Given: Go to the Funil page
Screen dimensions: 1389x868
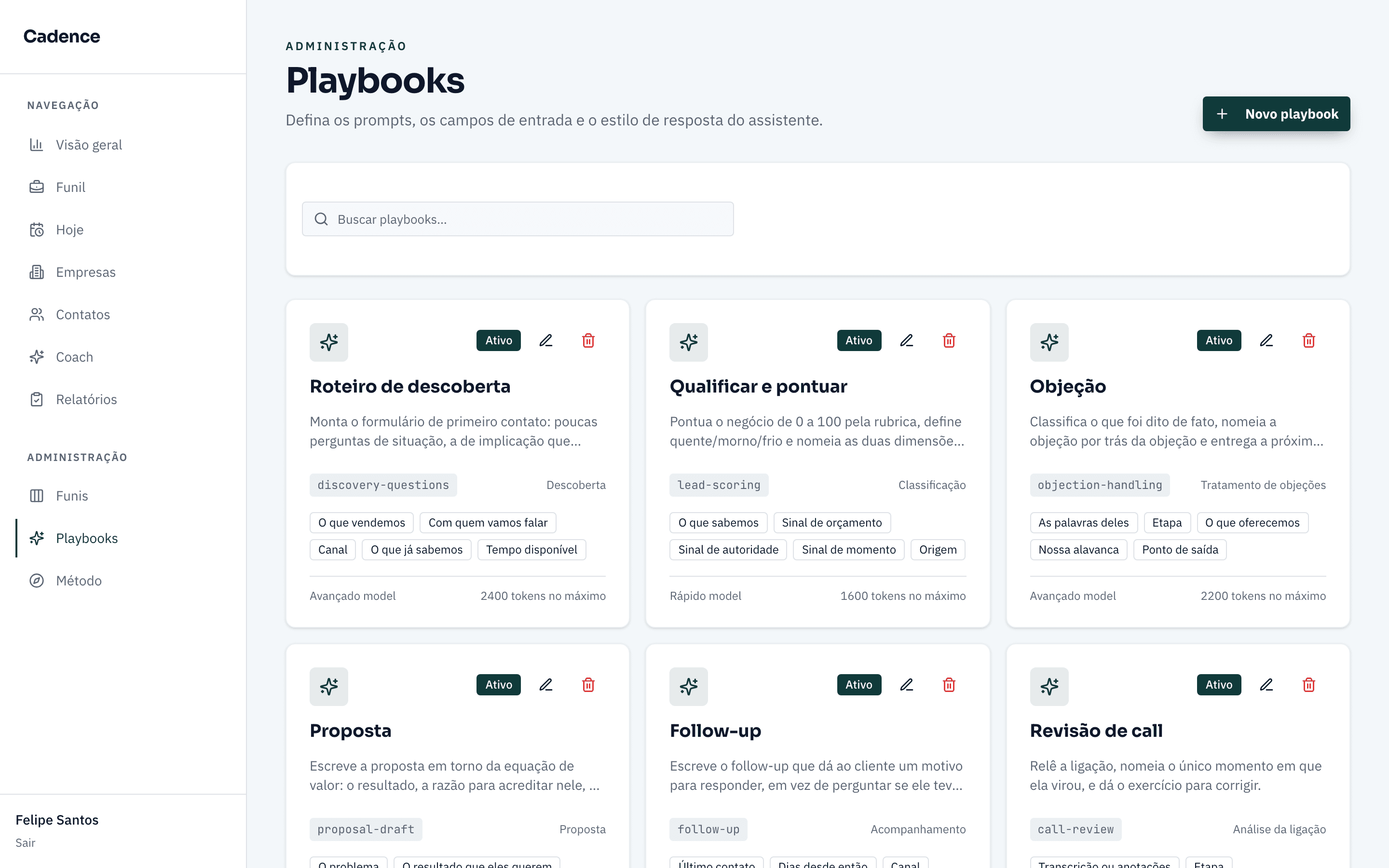Looking at the screenshot, I should pos(123,187).
